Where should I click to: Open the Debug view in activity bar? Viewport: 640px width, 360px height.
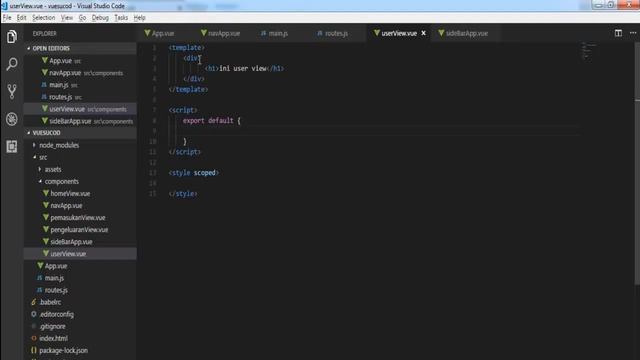coord(12,119)
